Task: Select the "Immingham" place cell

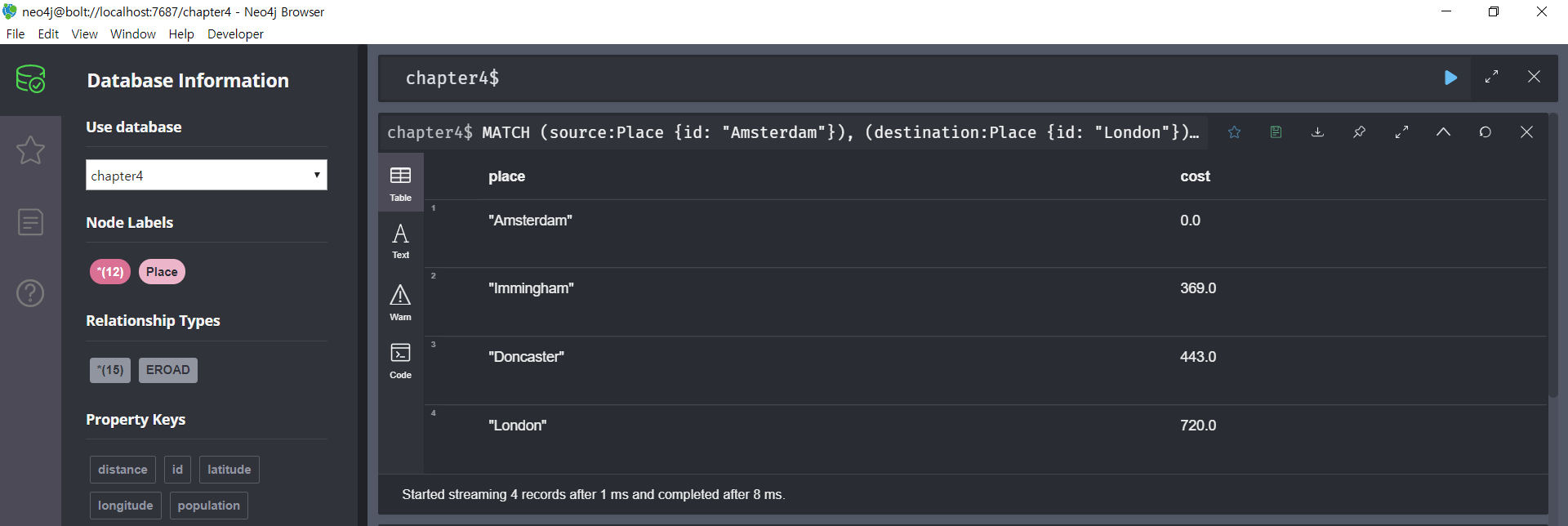Action: tap(531, 288)
